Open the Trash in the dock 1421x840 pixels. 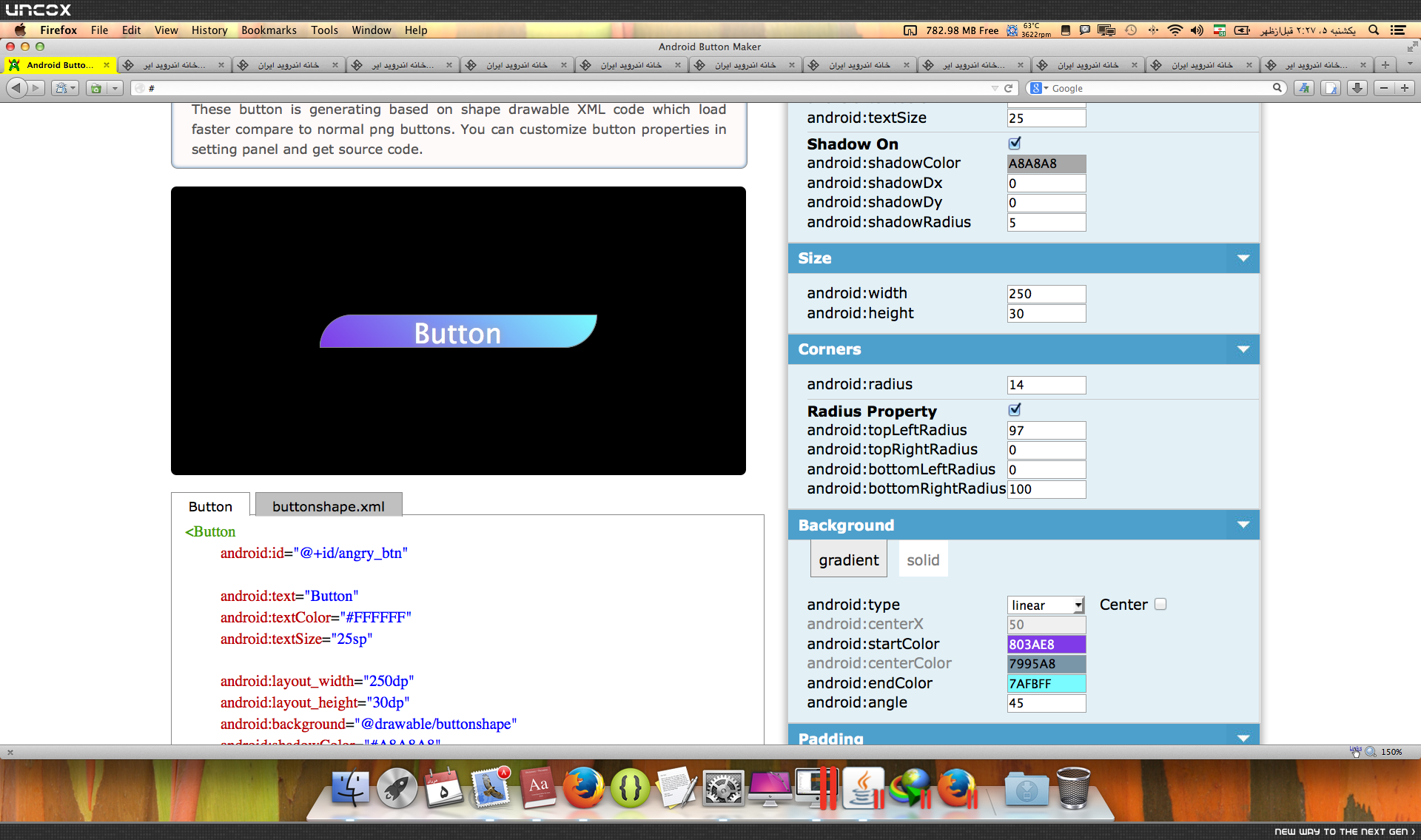point(1073,787)
